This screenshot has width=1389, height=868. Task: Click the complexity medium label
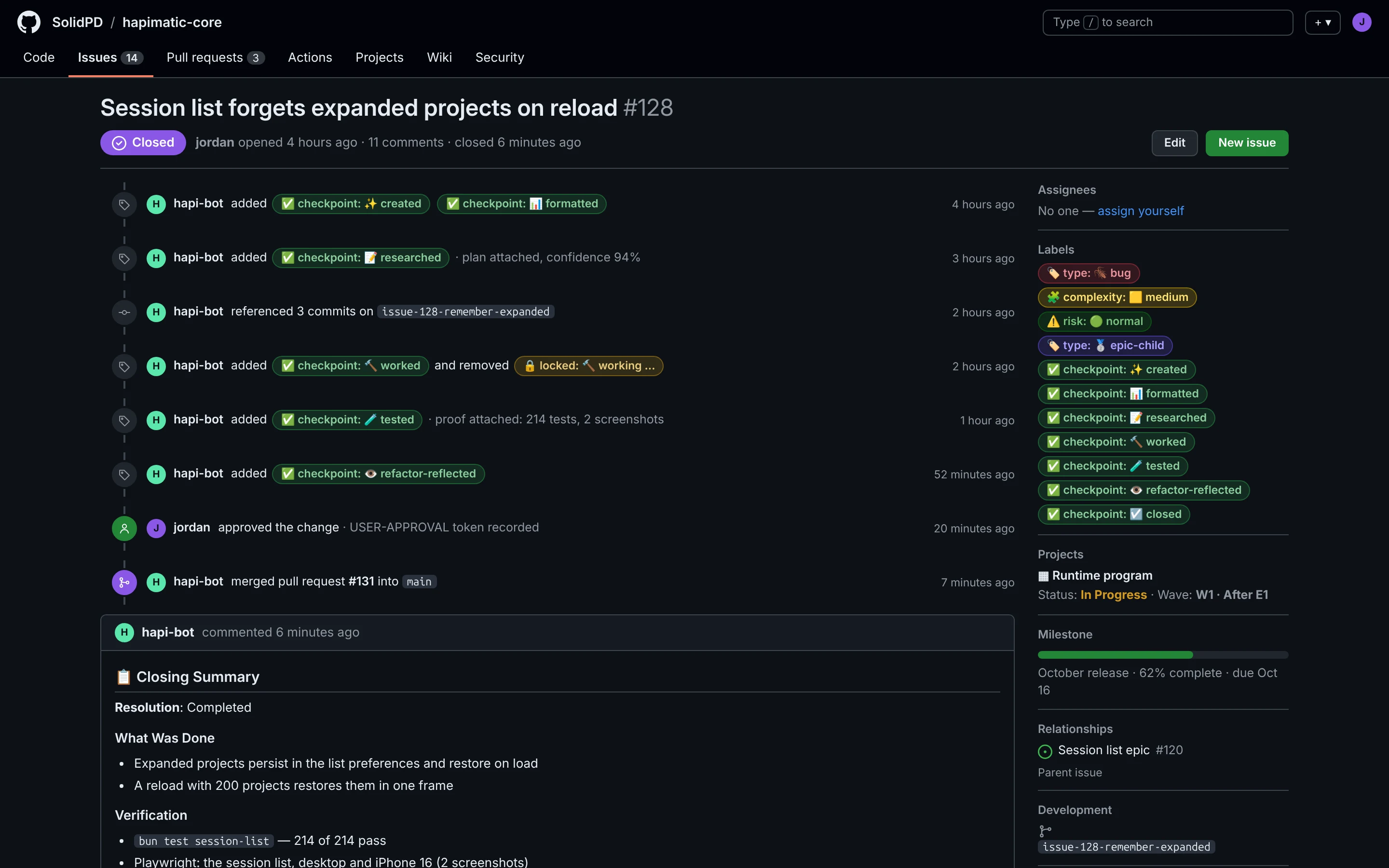[1117, 298]
